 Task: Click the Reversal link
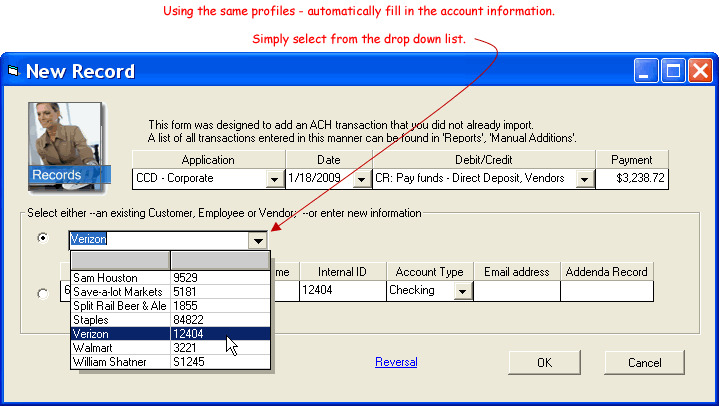396,362
